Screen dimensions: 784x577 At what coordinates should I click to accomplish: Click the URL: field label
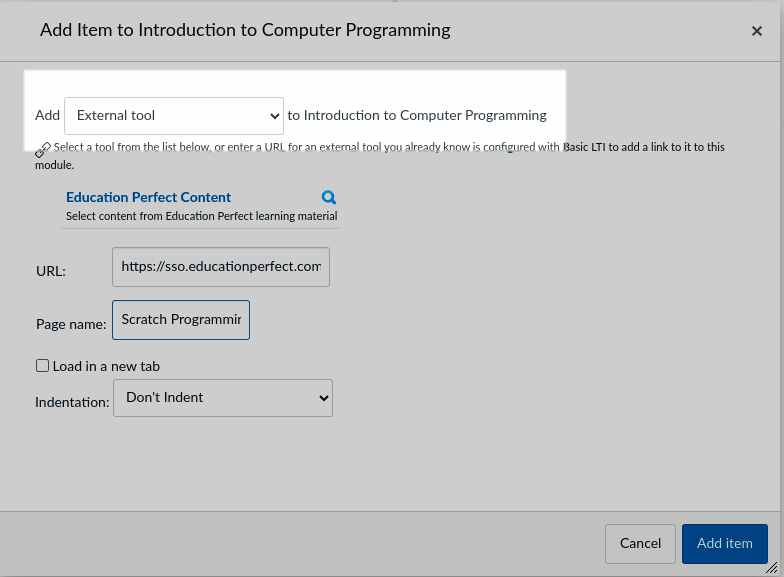click(51, 271)
